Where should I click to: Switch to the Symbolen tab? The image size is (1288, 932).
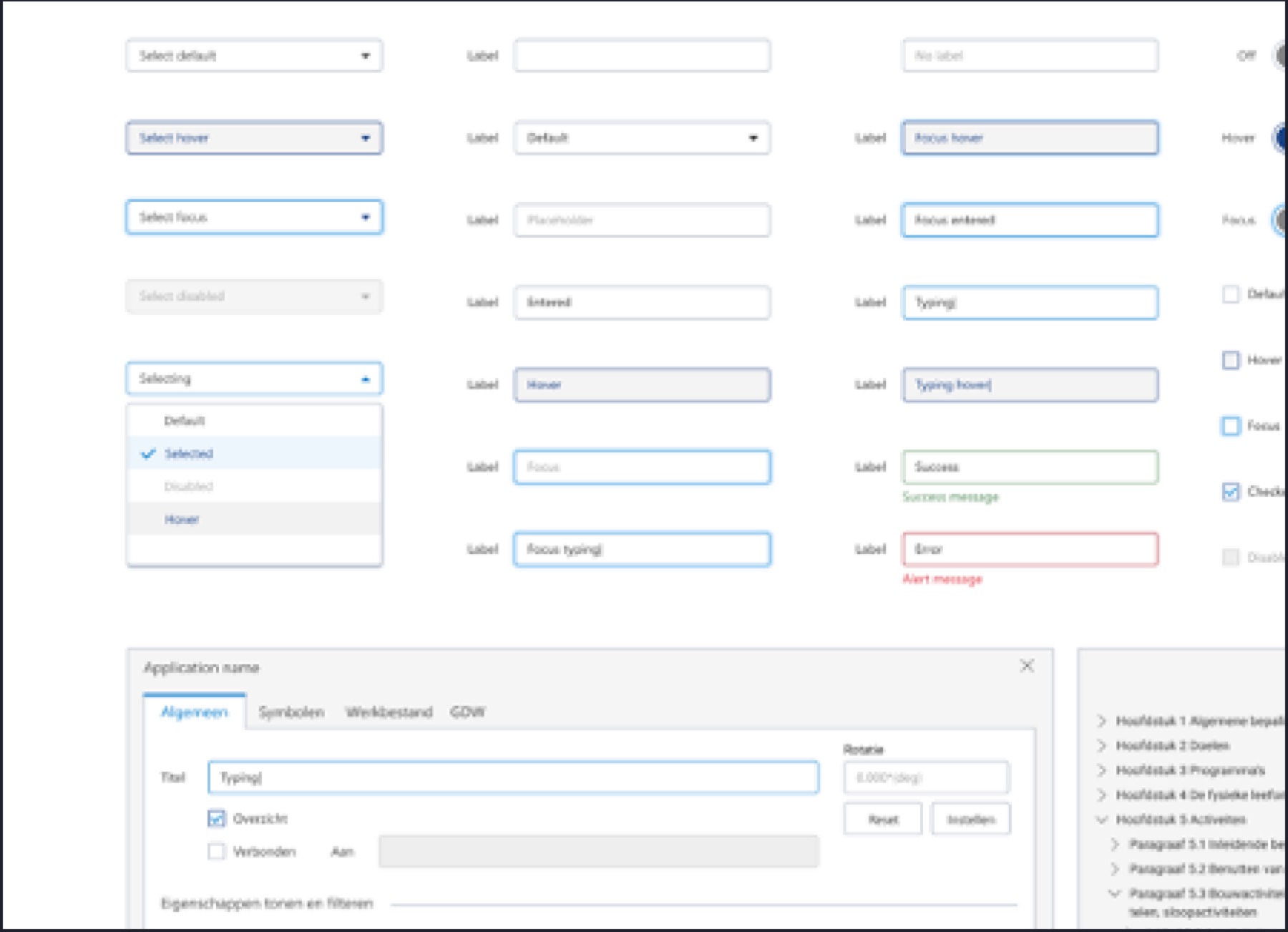pos(291,712)
